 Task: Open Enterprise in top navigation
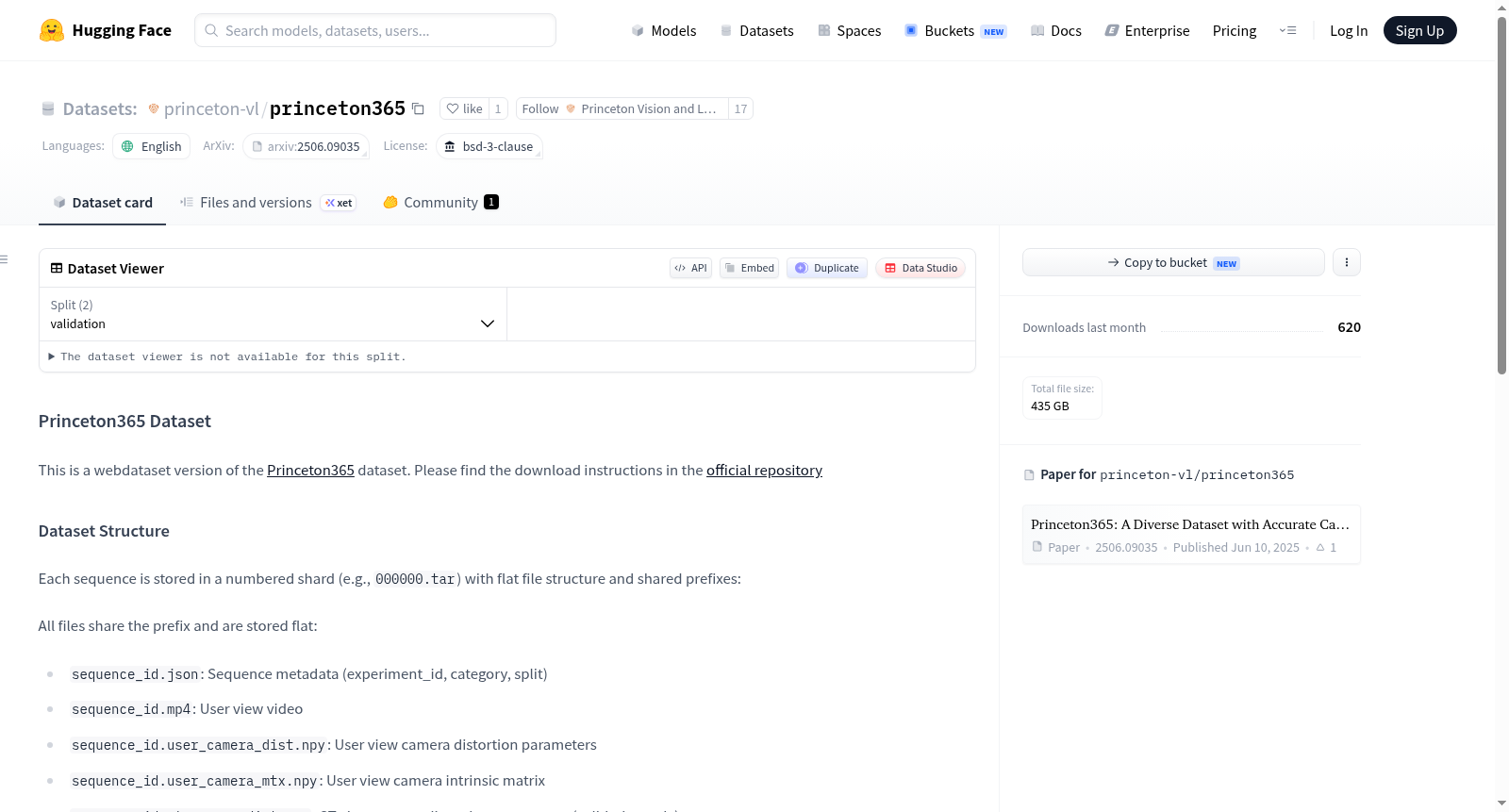tap(1147, 30)
